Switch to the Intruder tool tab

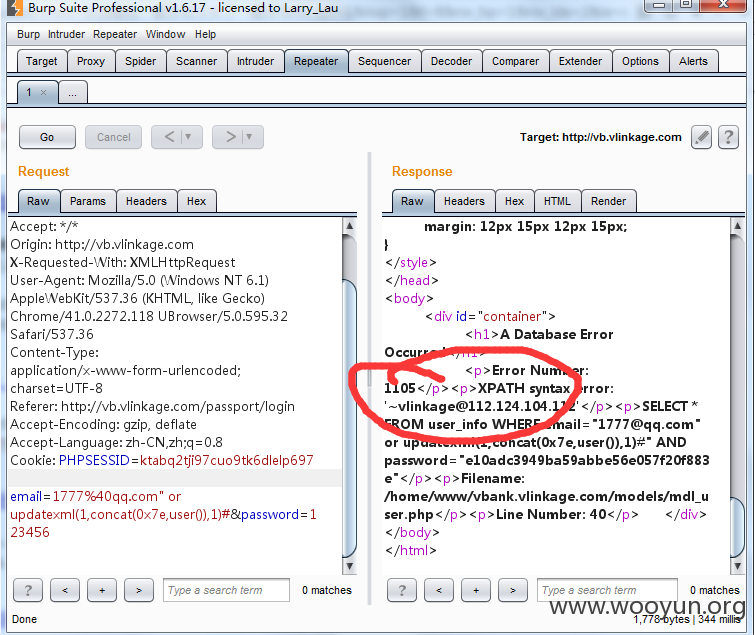[x=255, y=61]
